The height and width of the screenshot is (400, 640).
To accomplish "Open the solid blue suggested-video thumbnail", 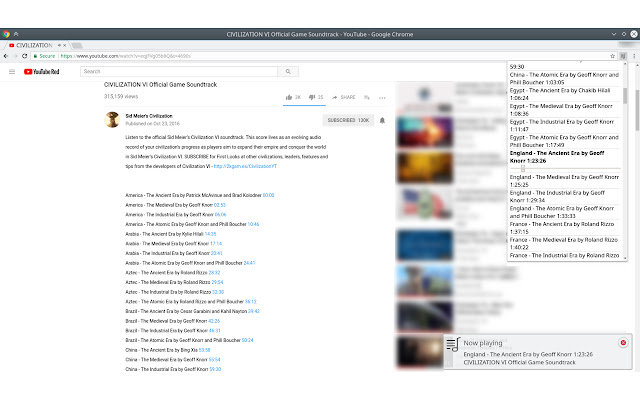I will (x=424, y=245).
